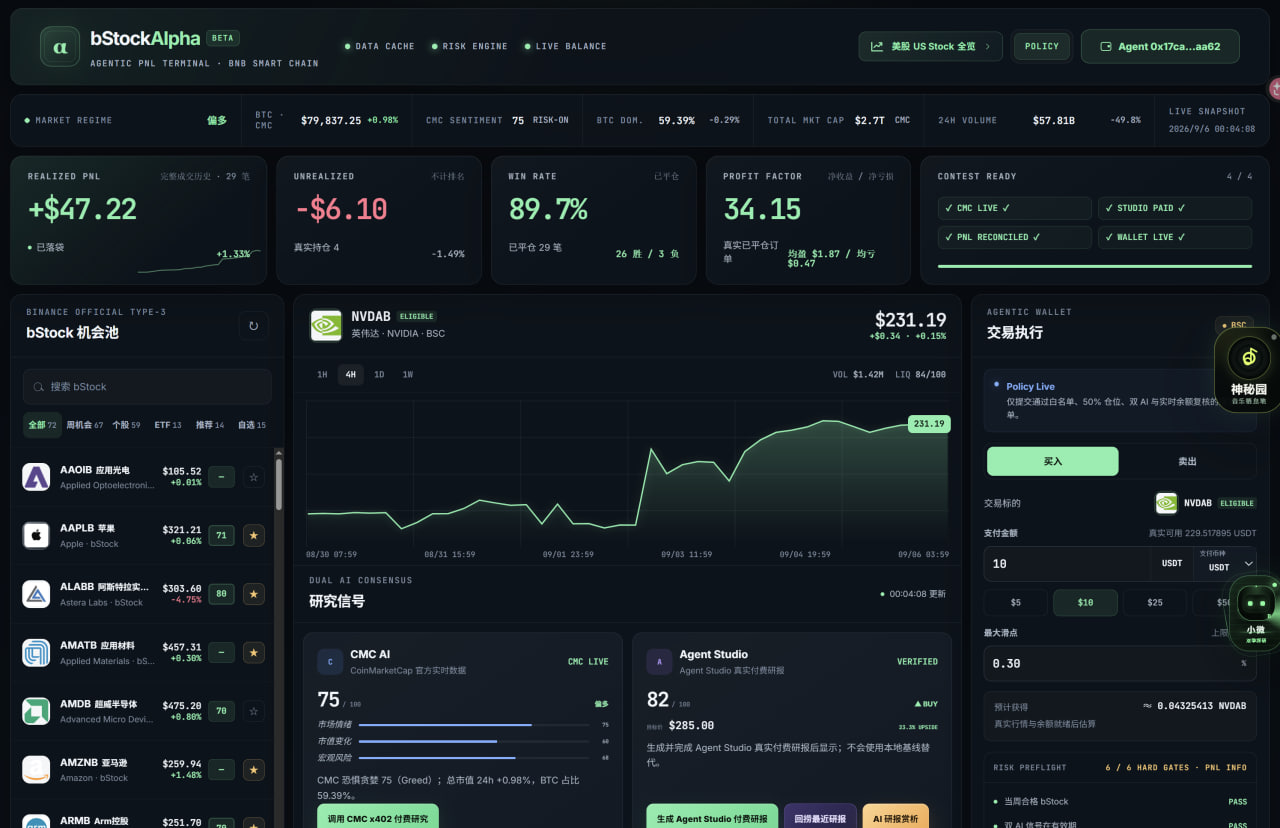Screen dimensions: 1280x828
Task: Click the 调用 CMC x402 付费研究 button
Action: tap(378, 818)
